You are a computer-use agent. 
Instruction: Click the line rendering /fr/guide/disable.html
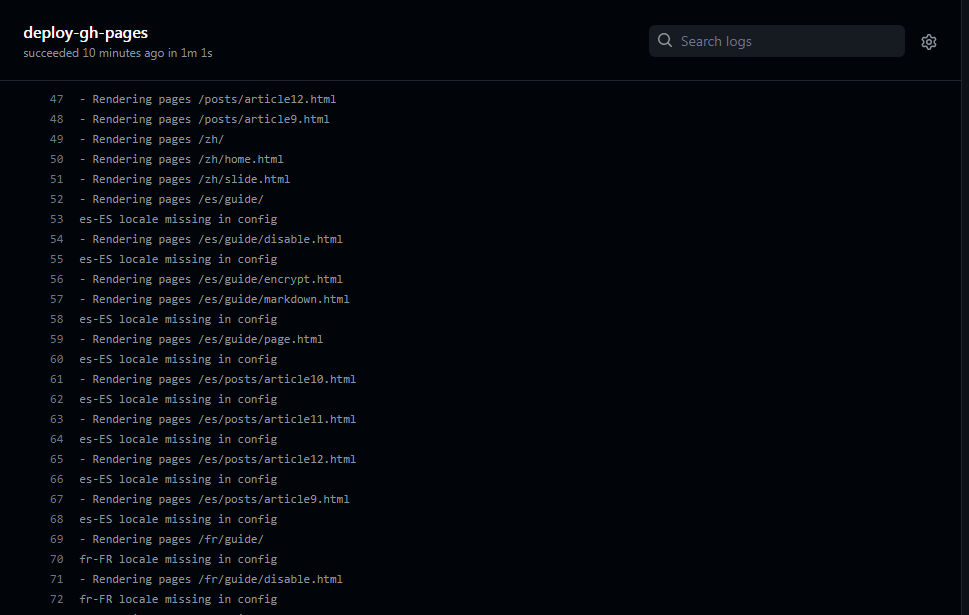click(x=211, y=578)
